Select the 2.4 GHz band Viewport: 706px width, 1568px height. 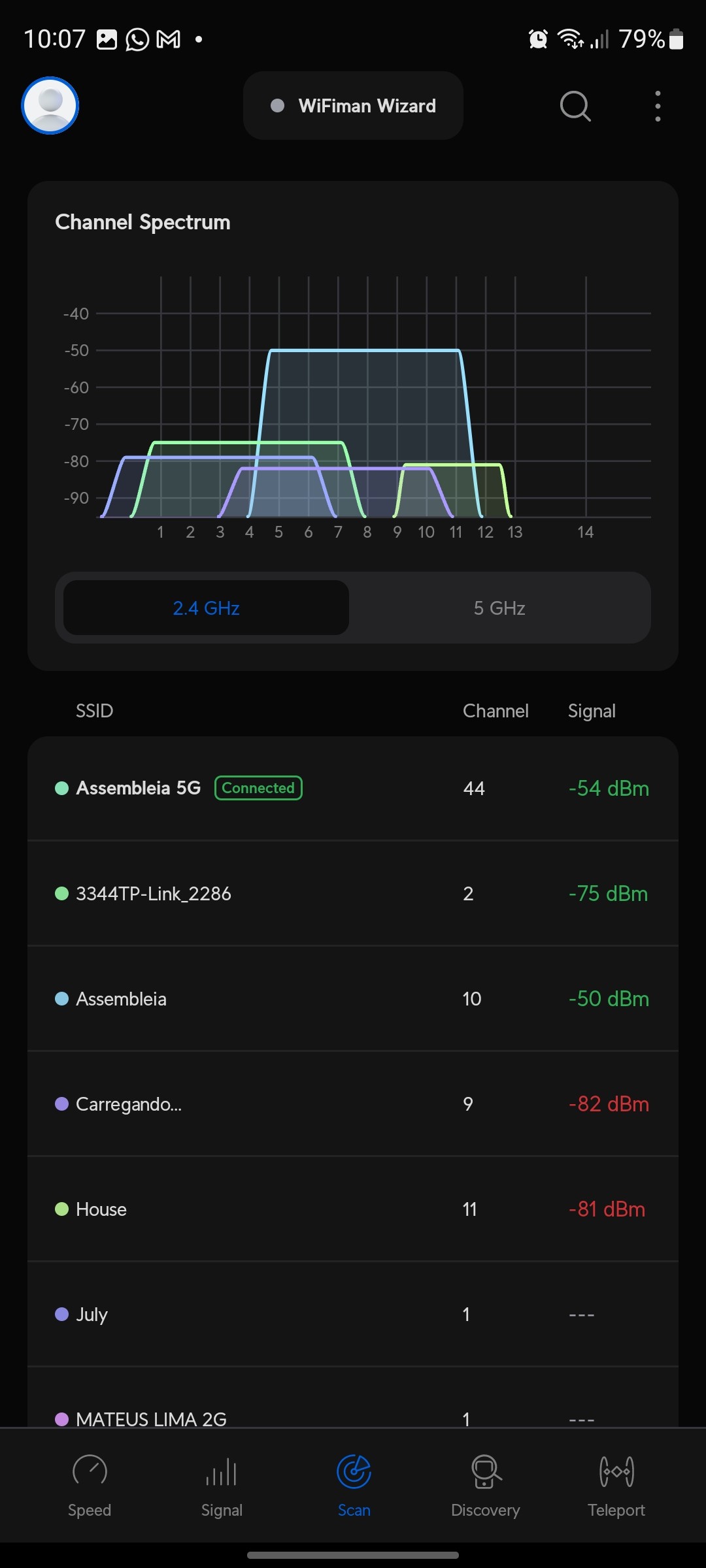pos(206,608)
